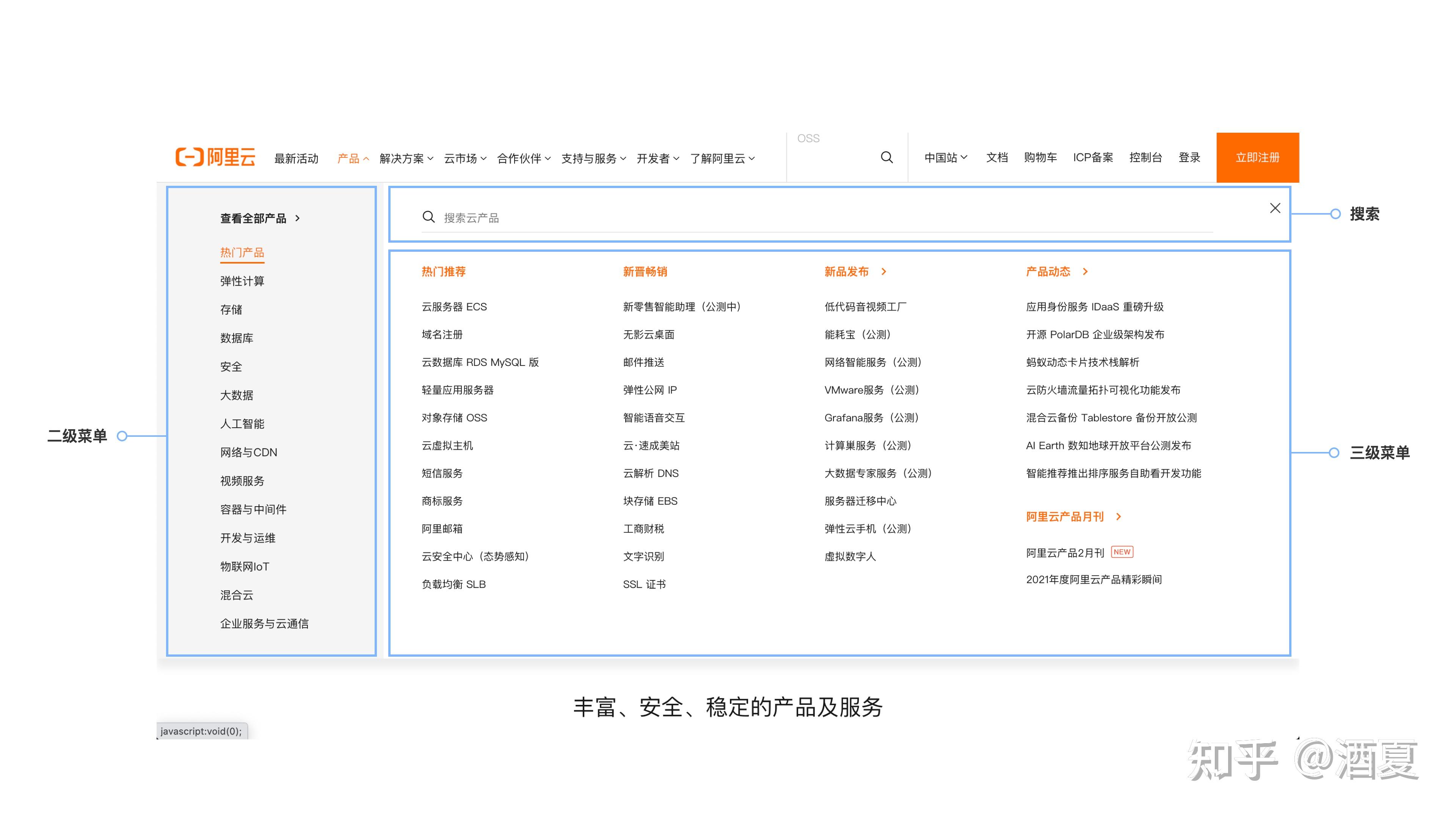Screen dimensions: 1456x819
Task: Open 弹性公网 IP
Action: click(x=650, y=390)
